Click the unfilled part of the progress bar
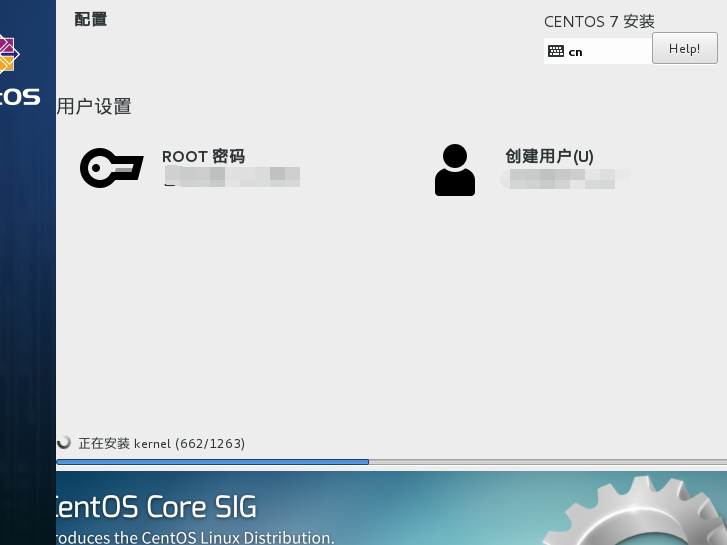 [547, 462]
